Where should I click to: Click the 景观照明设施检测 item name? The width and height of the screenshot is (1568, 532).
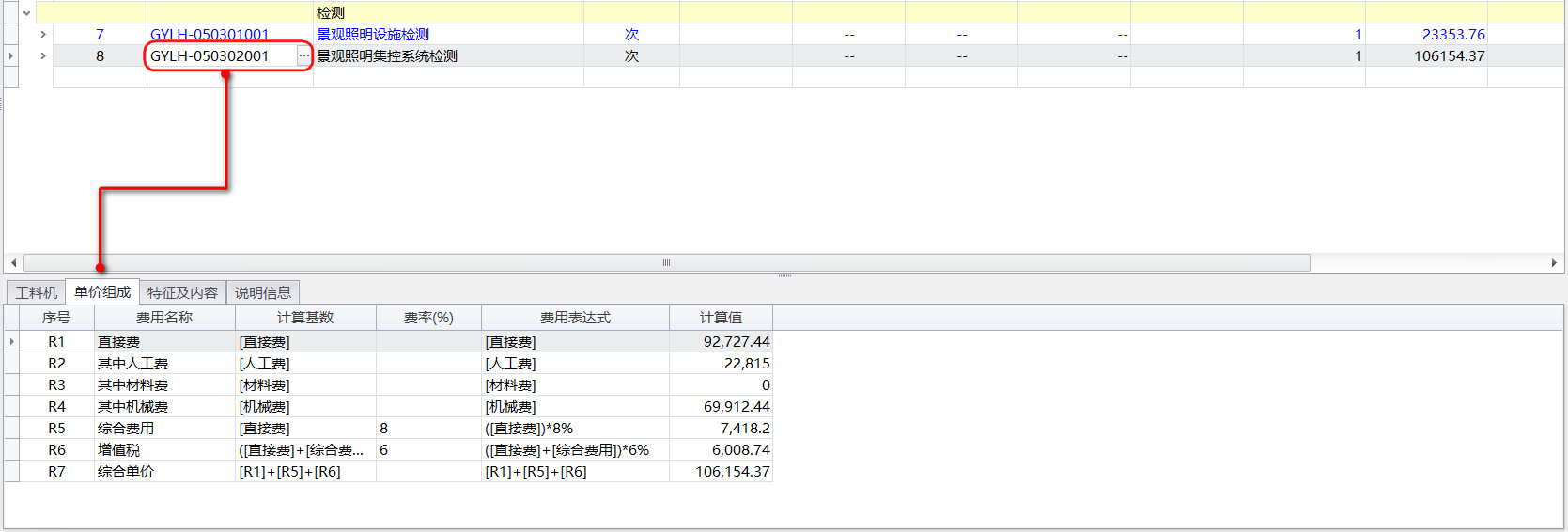(373, 35)
